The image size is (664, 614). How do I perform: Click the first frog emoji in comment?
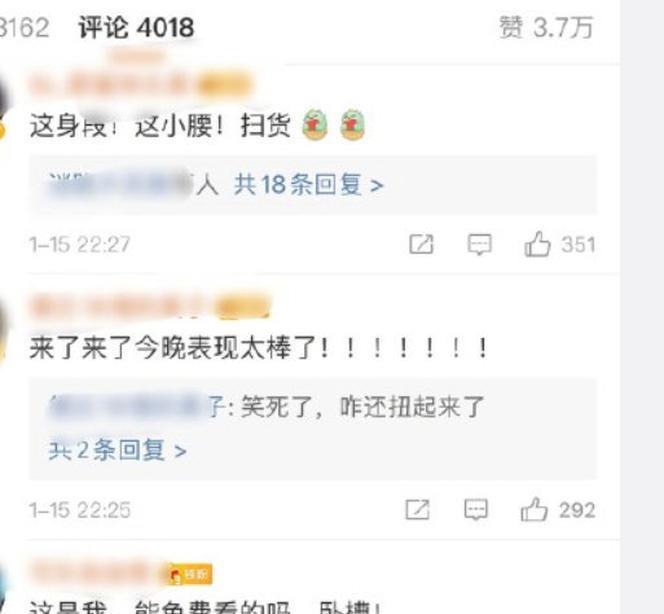(x=315, y=125)
